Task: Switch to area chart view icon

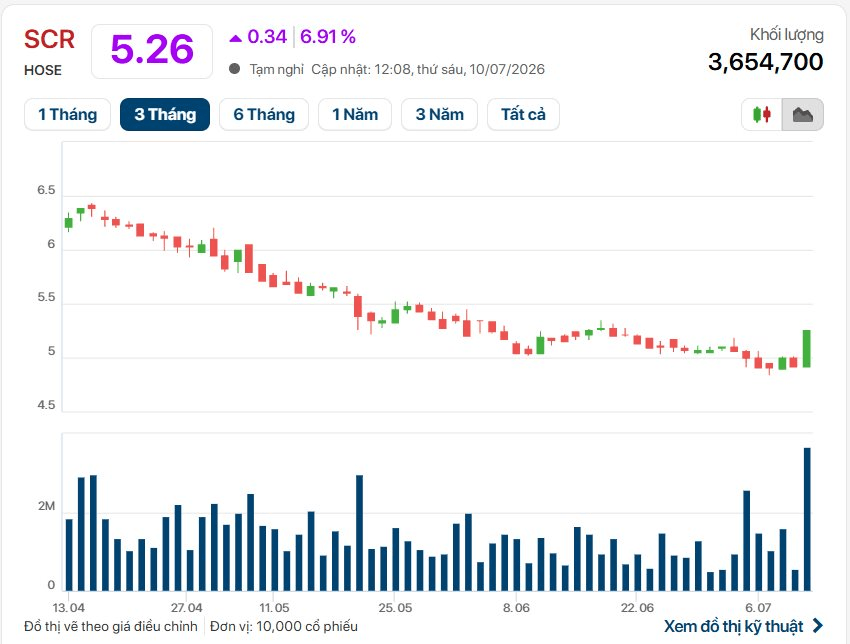Action: pos(803,114)
